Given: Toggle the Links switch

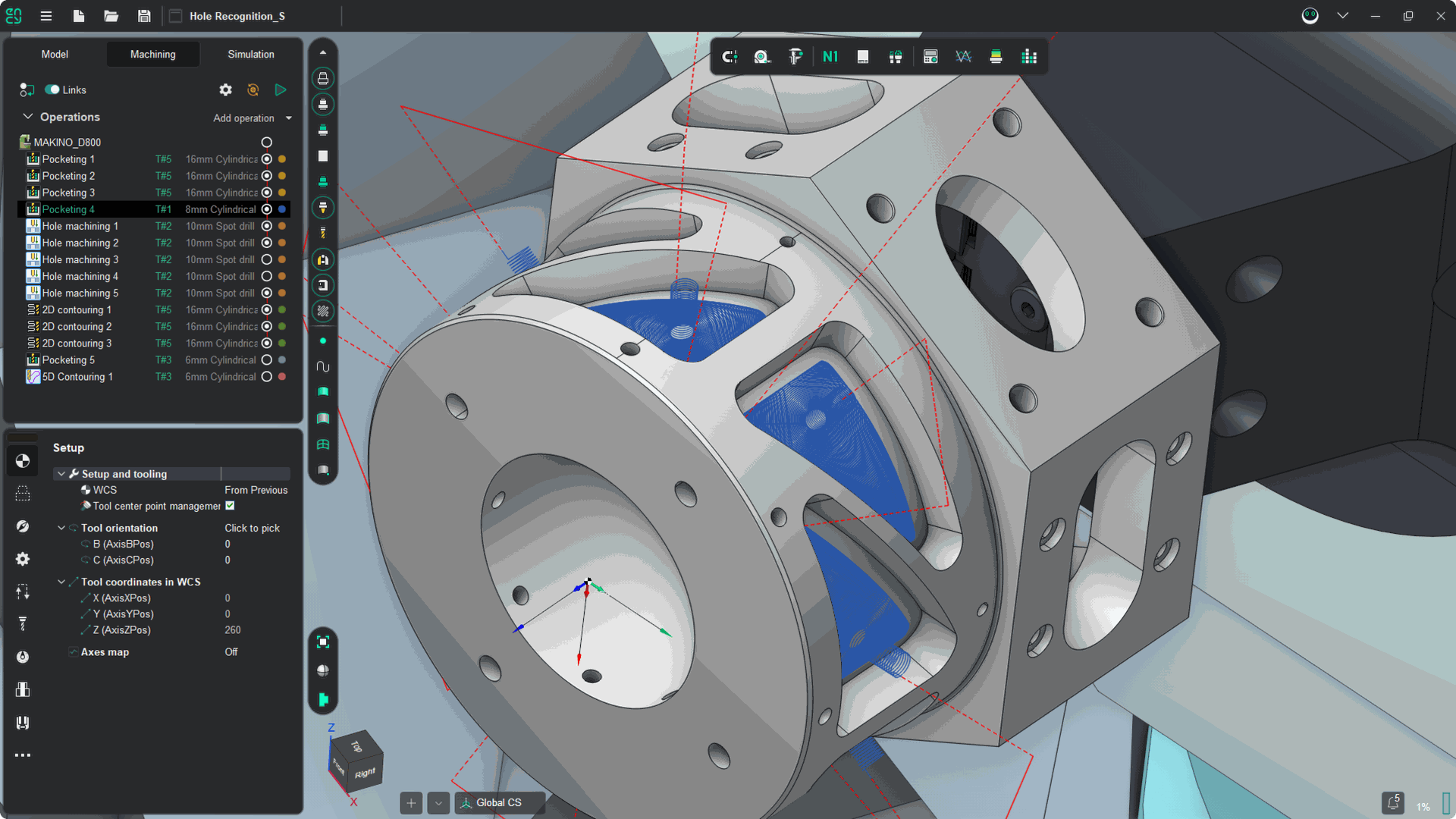Looking at the screenshot, I should [x=52, y=89].
